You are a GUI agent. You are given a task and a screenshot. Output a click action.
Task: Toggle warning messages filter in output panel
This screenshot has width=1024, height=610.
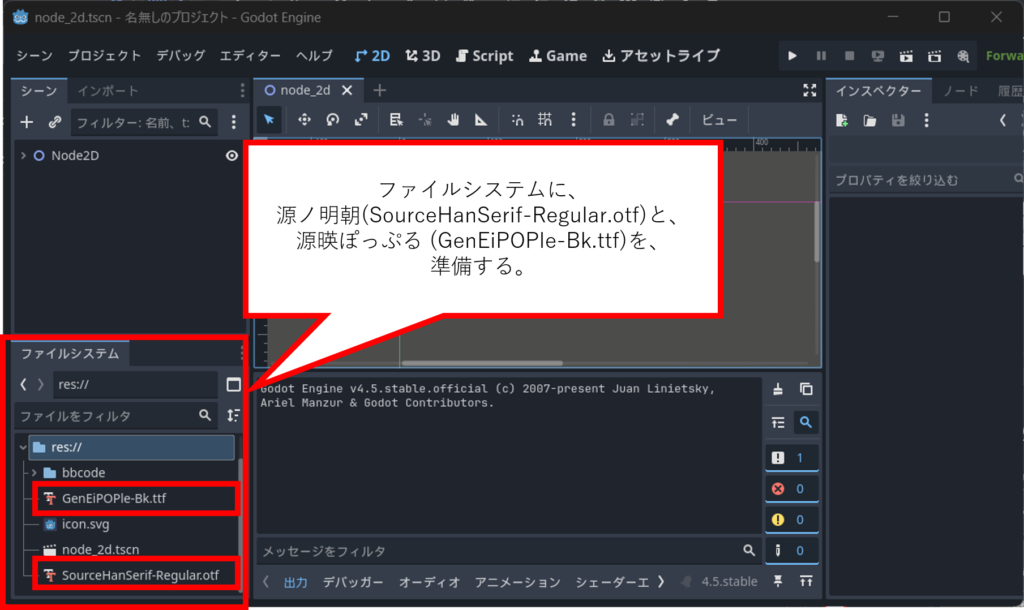tap(791, 520)
